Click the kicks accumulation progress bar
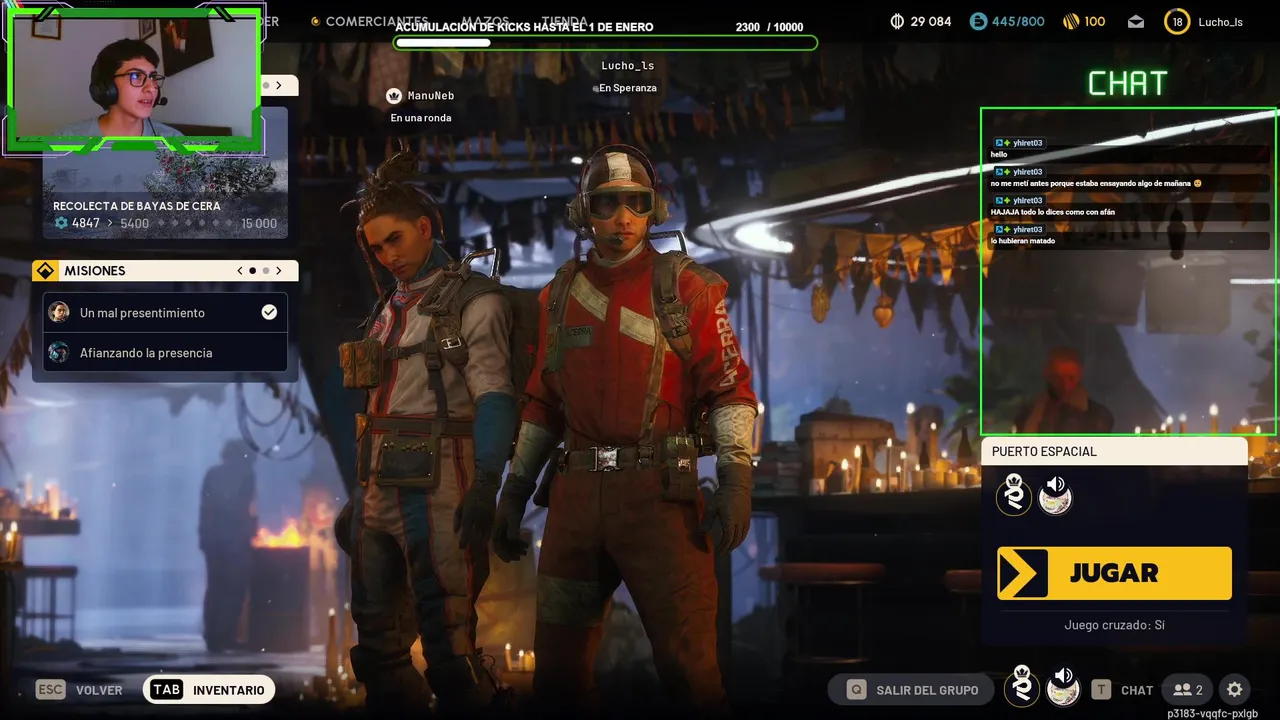The width and height of the screenshot is (1280, 720). (x=606, y=43)
